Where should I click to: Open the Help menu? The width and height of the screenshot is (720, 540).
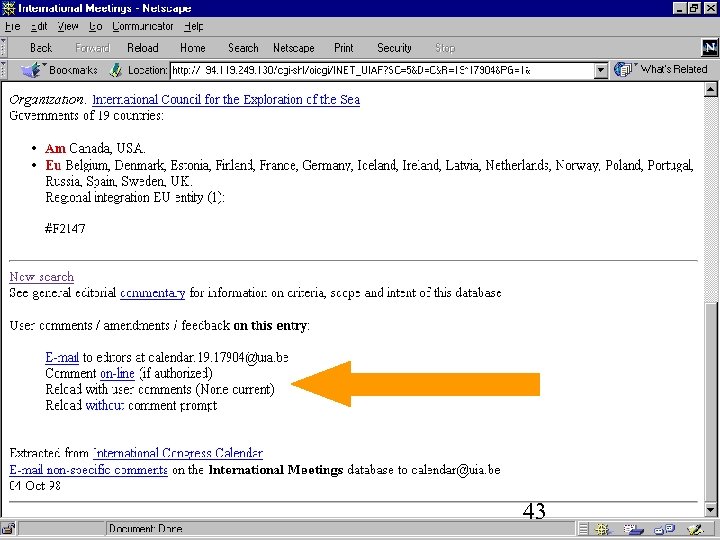pos(193,27)
